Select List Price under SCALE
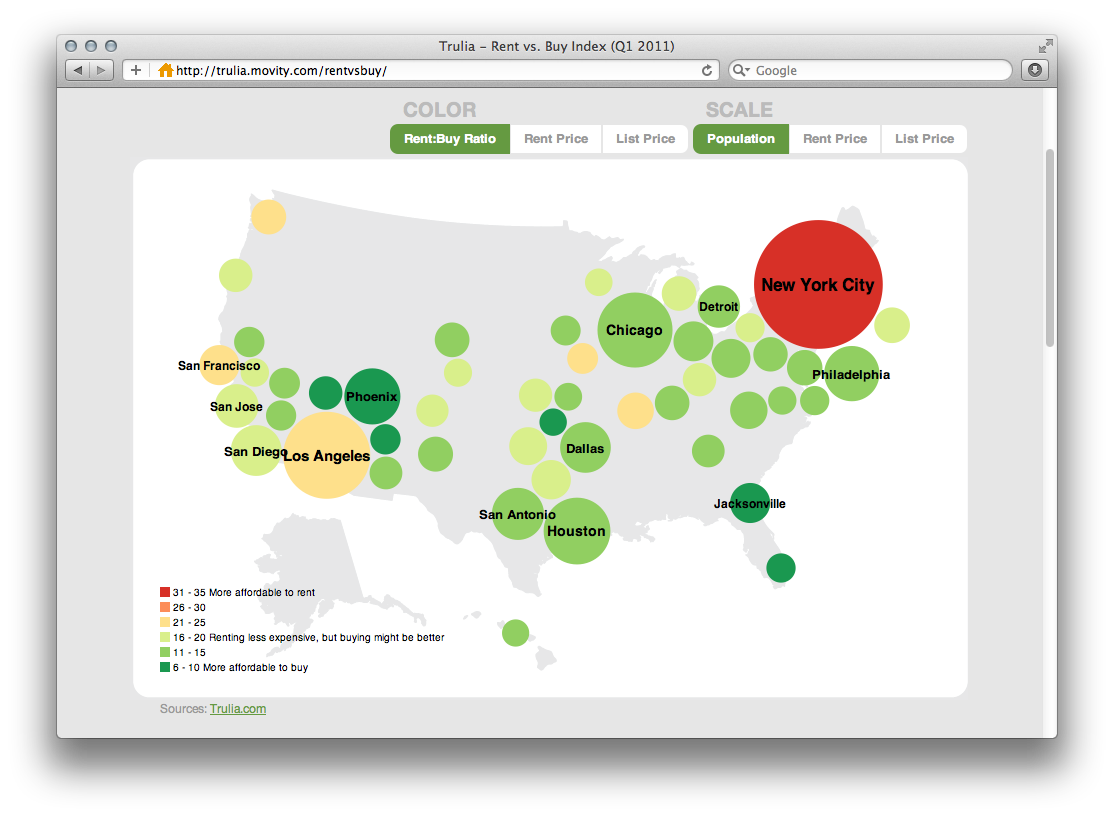1114x817 pixels. (x=923, y=138)
